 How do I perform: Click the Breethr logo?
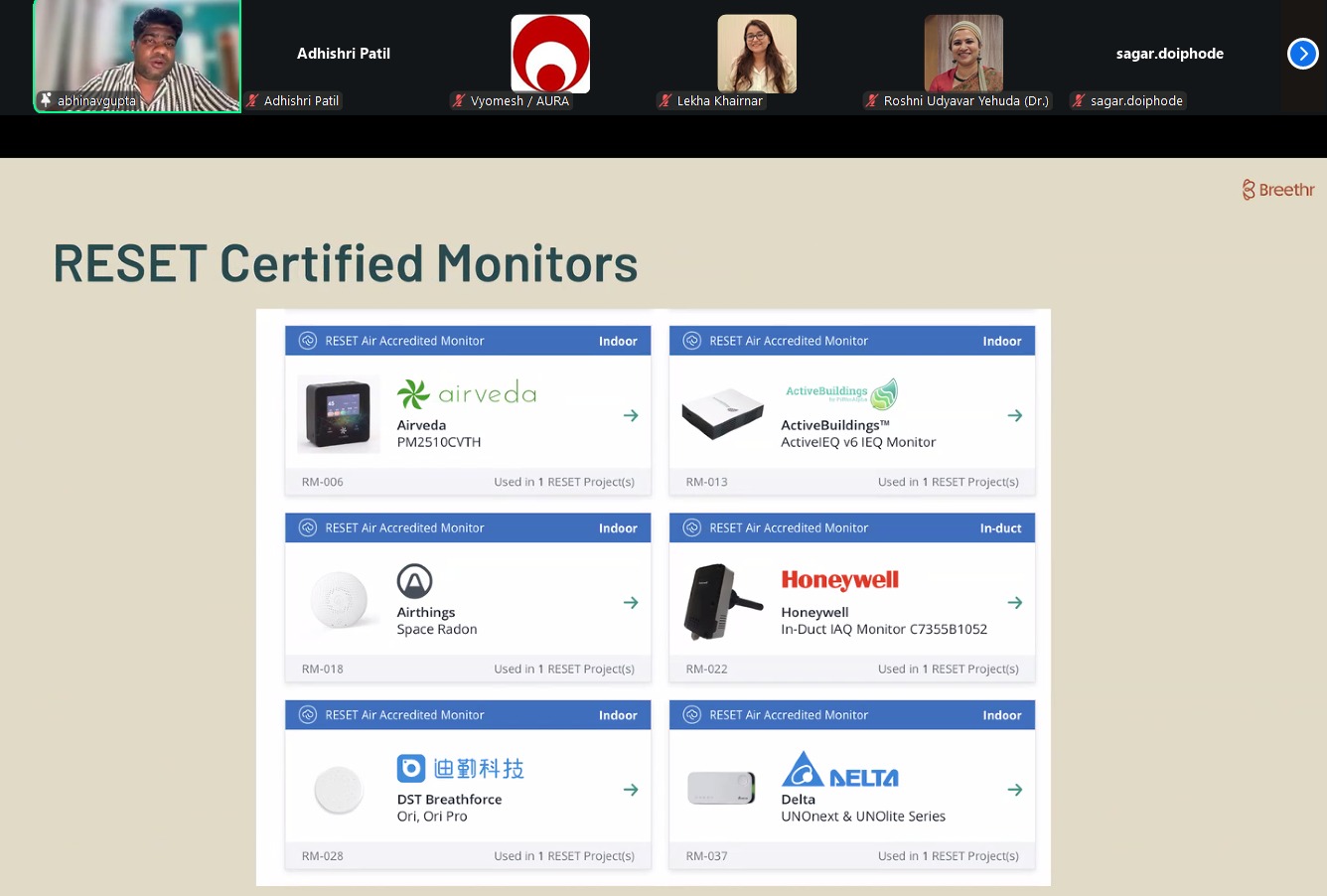pyautogui.click(x=1277, y=190)
